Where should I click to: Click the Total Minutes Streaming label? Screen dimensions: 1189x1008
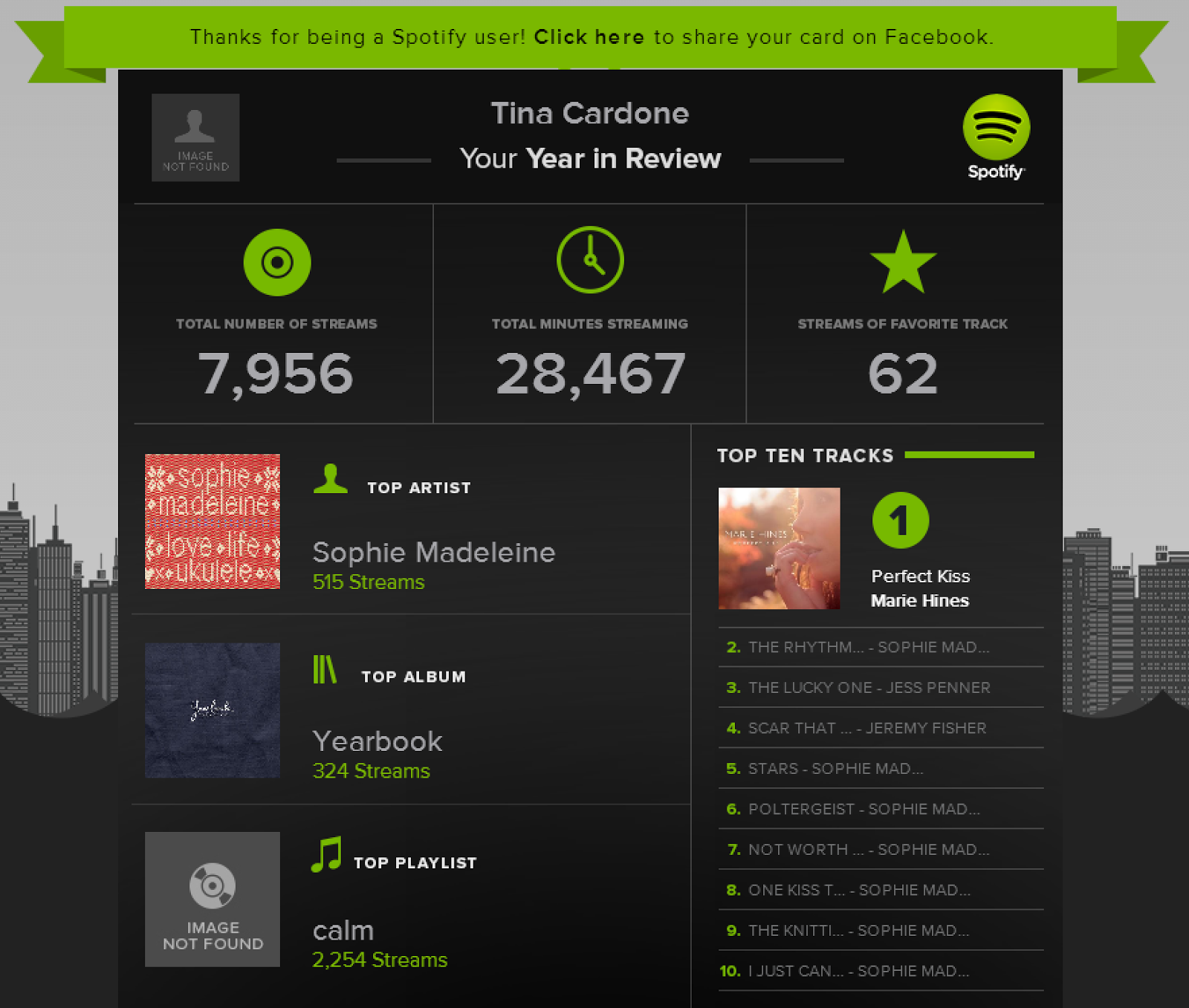pos(590,324)
